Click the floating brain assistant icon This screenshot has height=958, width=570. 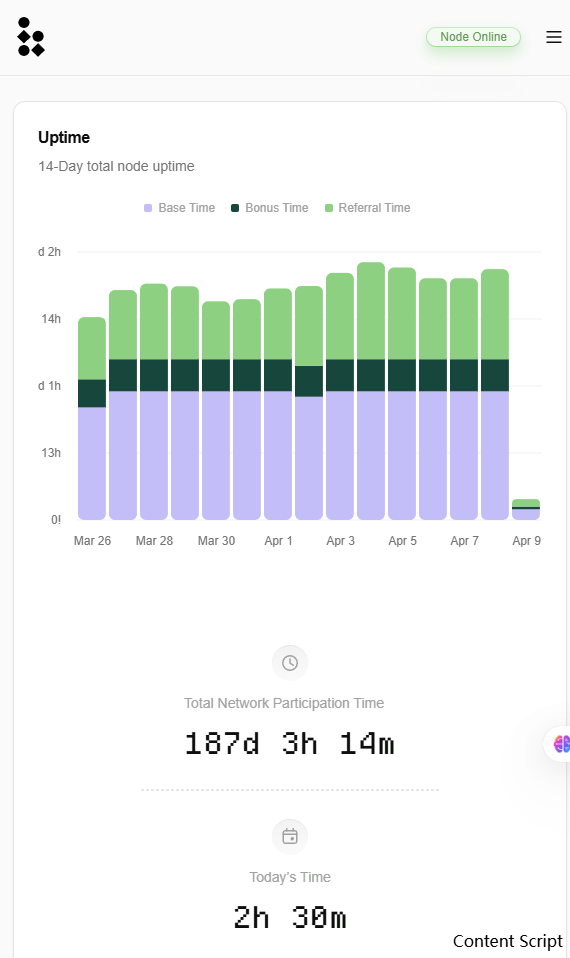(561, 744)
